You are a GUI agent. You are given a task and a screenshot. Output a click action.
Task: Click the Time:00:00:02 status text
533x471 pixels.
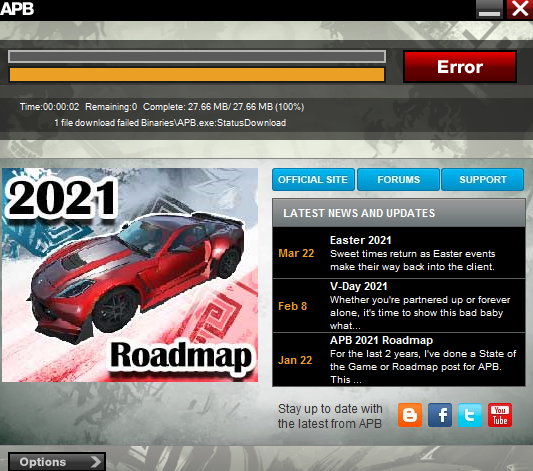click(49, 107)
